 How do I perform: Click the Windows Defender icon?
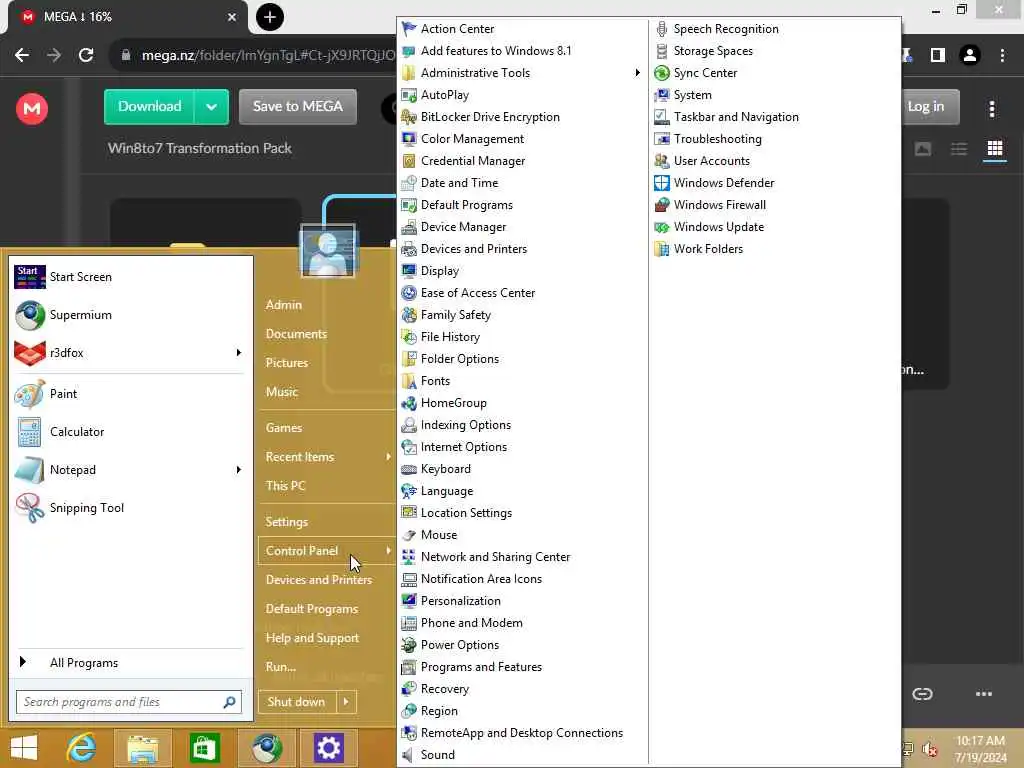coord(662,183)
